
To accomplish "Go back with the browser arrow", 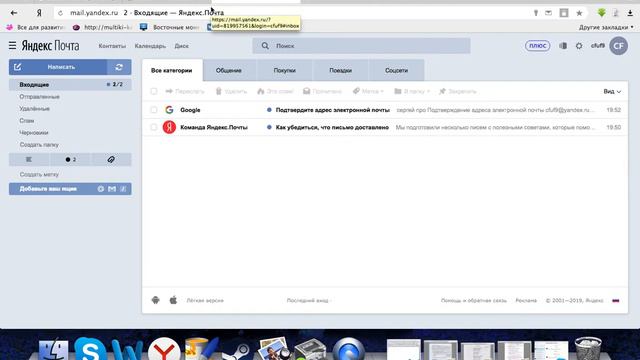I will coord(14,13).
